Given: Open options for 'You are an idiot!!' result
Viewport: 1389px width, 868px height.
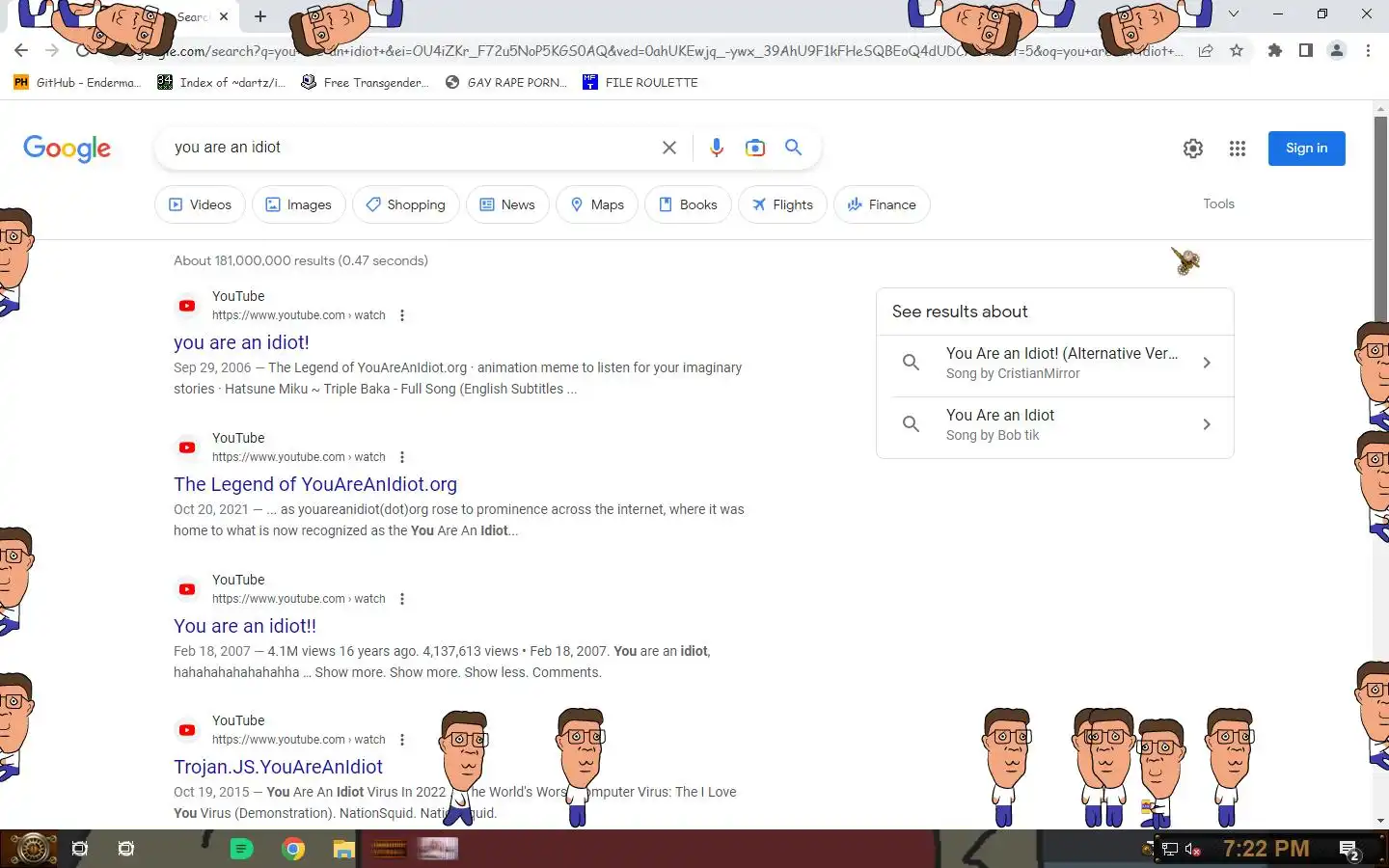Looking at the screenshot, I should coord(402,599).
